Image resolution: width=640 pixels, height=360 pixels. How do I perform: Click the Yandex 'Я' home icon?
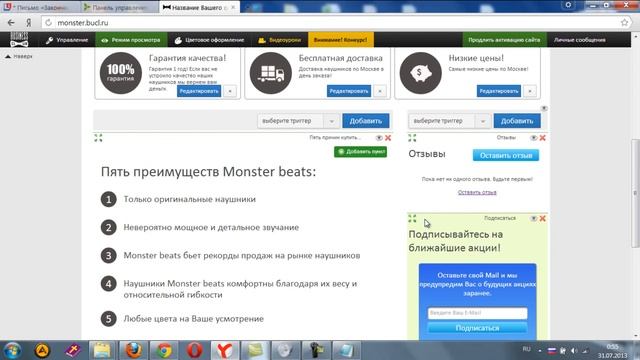(29, 23)
